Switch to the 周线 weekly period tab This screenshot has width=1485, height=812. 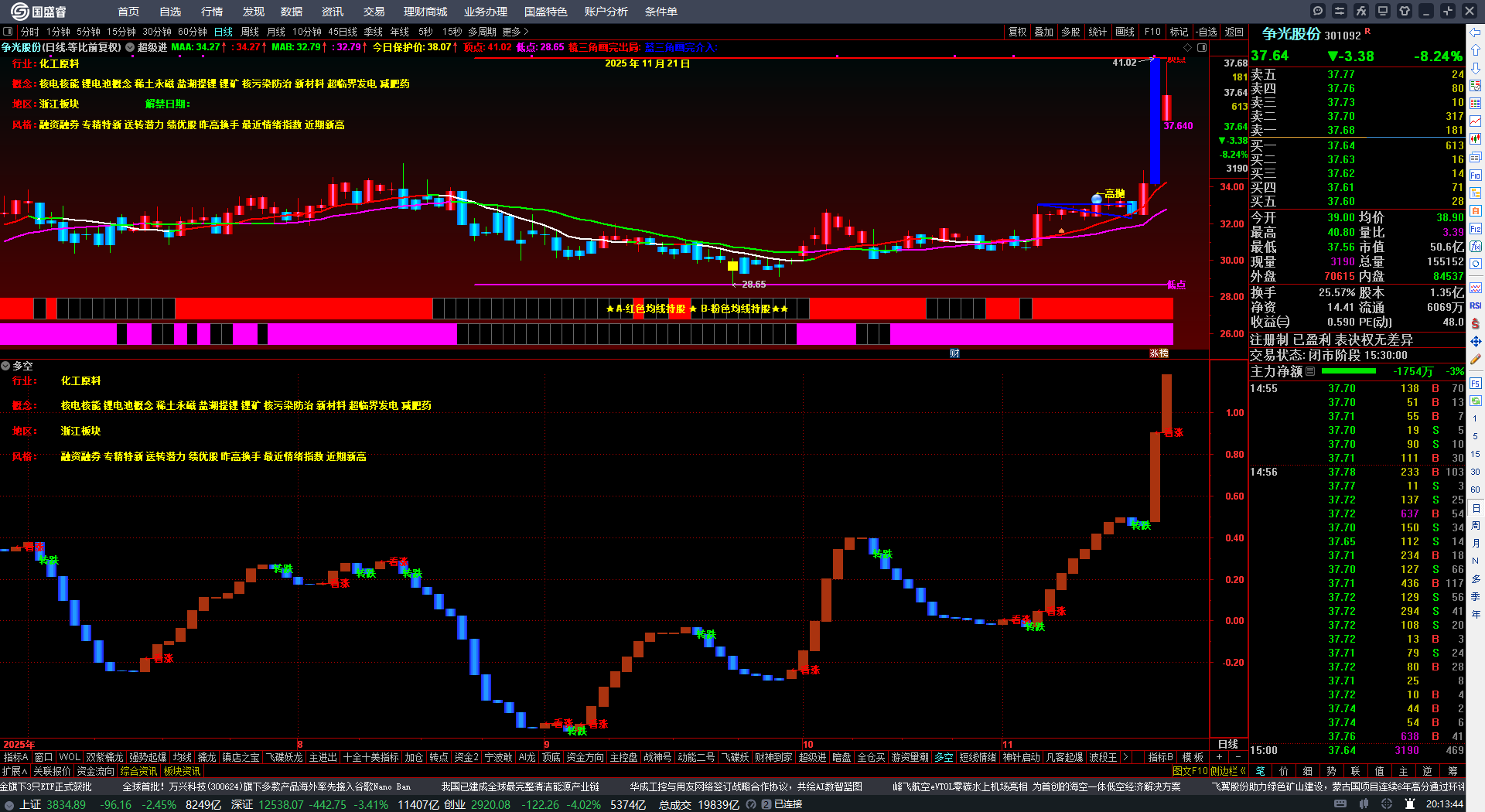[250, 32]
